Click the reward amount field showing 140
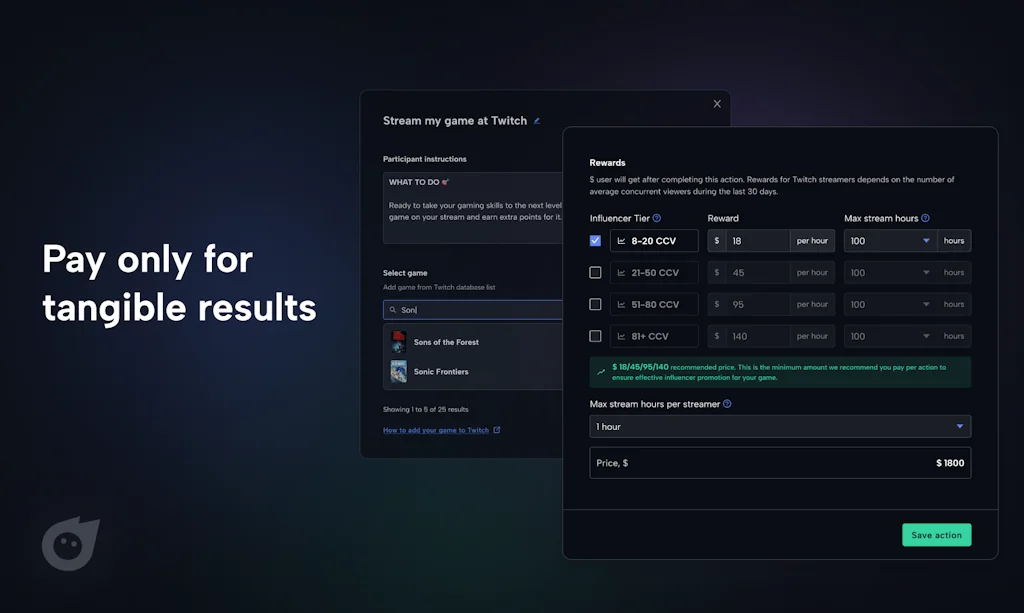Image resolution: width=1024 pixels, height=613 pixels. click(x=758, y=336)
